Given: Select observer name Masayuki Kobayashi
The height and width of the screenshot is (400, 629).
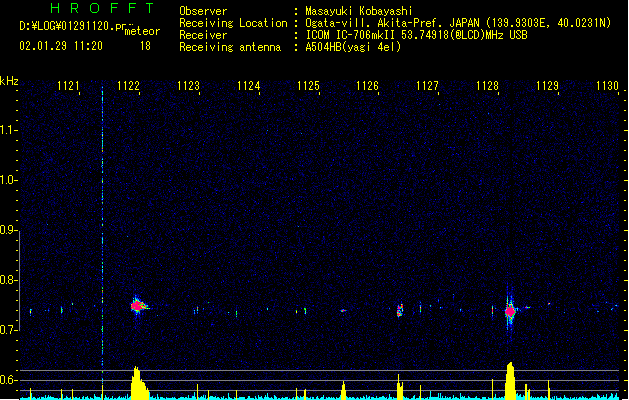Looking at the screenshot, I should 359,11.
